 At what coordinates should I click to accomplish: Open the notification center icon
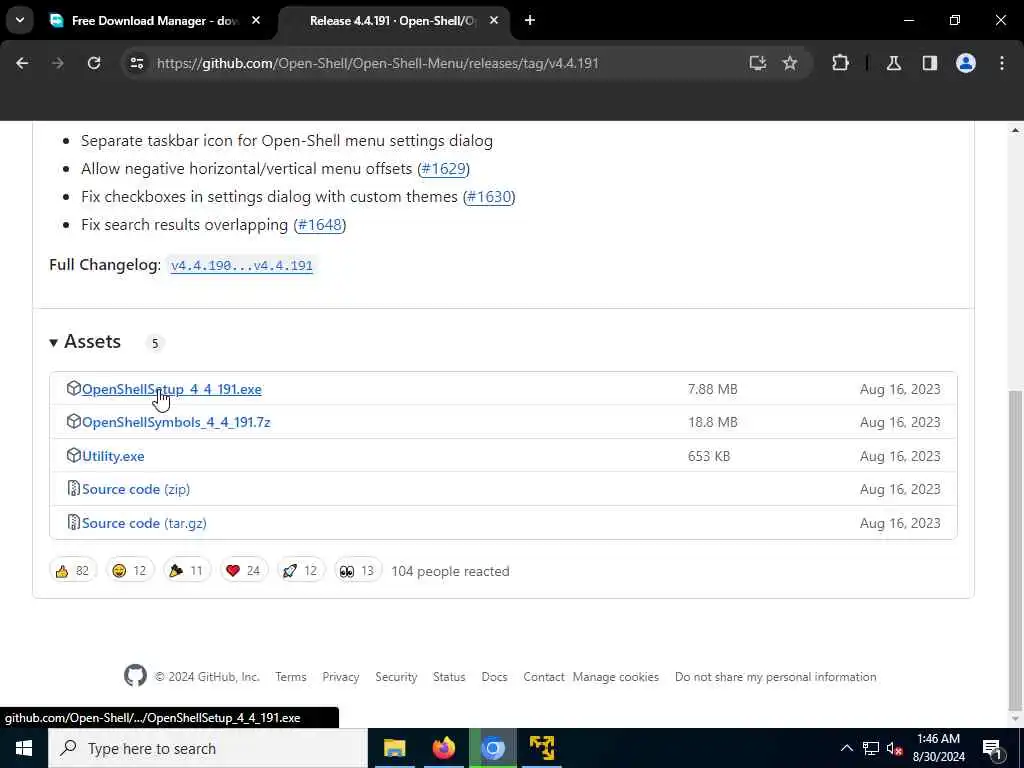(x=992, y=748)
